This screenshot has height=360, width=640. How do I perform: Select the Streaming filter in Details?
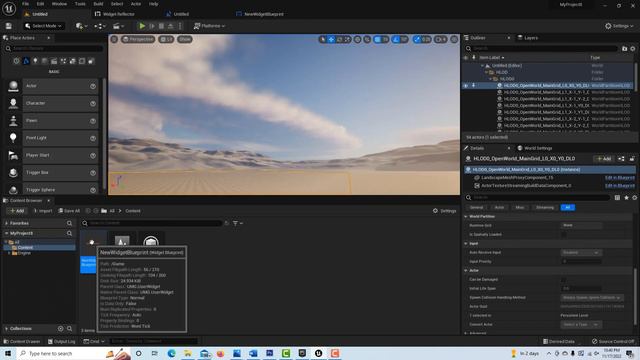(545, 207)
